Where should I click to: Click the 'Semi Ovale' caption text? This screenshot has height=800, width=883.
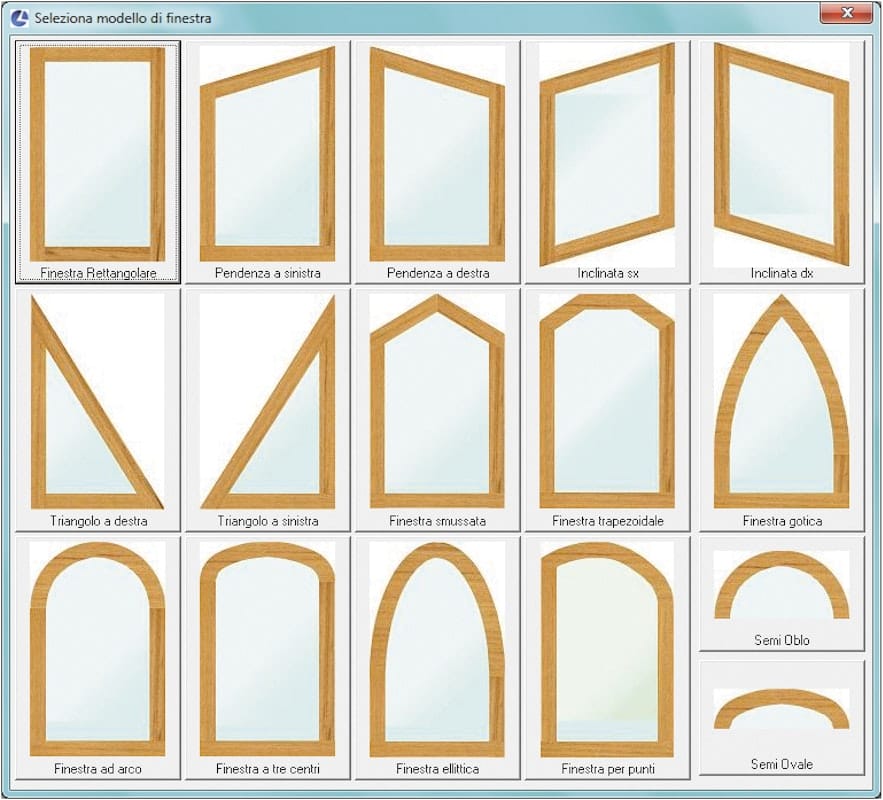tap(781, 765)
